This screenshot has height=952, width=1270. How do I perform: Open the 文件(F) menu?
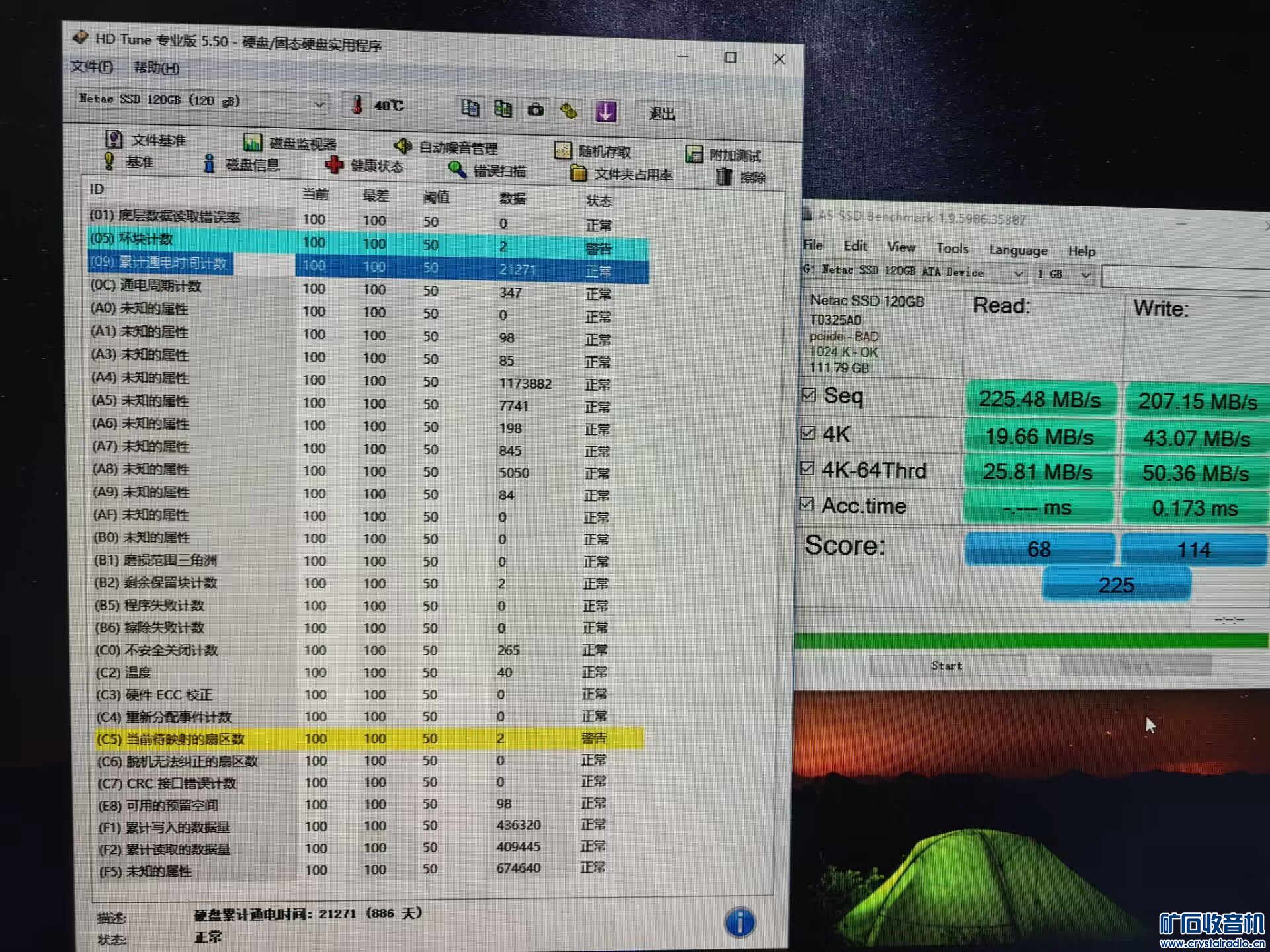pos(92,66)
